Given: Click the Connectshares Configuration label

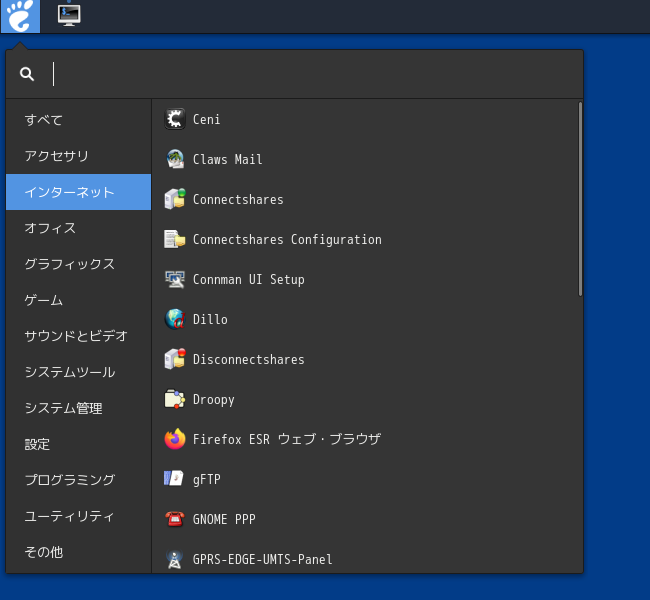Looking at the screenshot, I should (287, 240).
